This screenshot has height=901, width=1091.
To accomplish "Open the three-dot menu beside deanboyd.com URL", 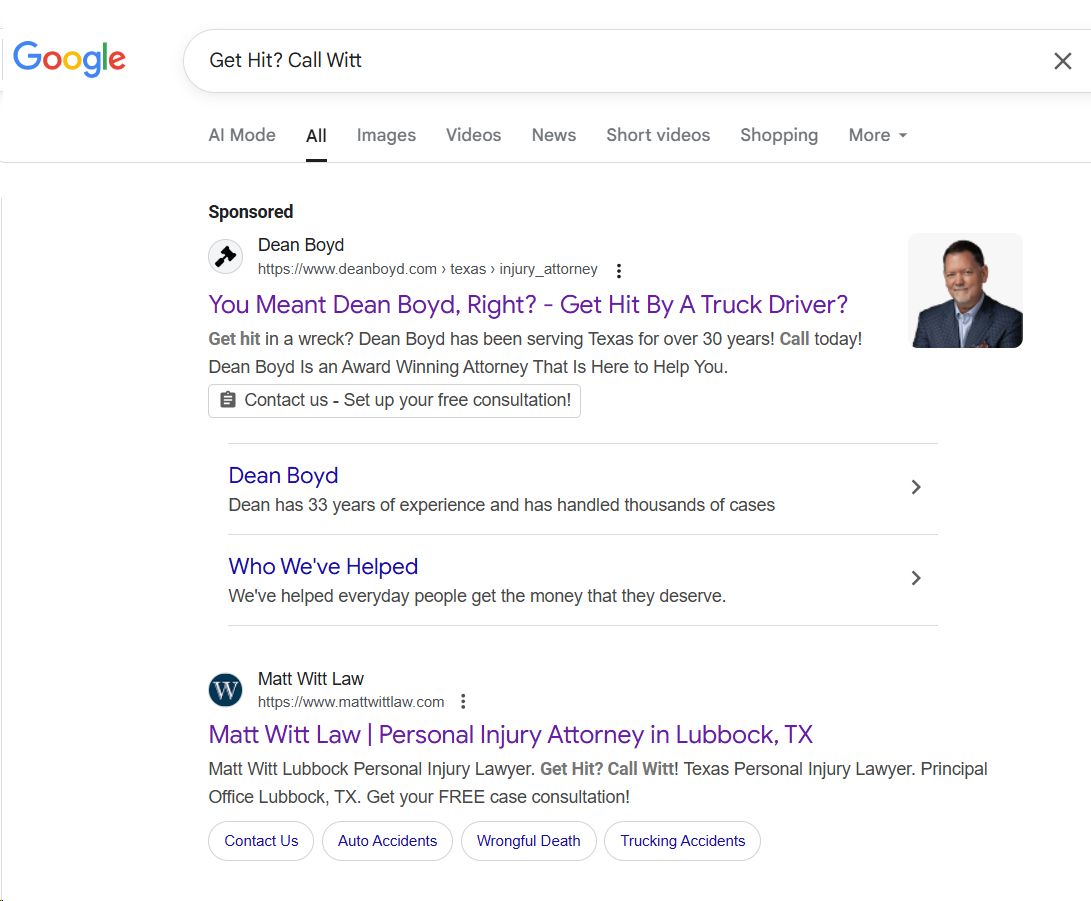I will [619, 271].
